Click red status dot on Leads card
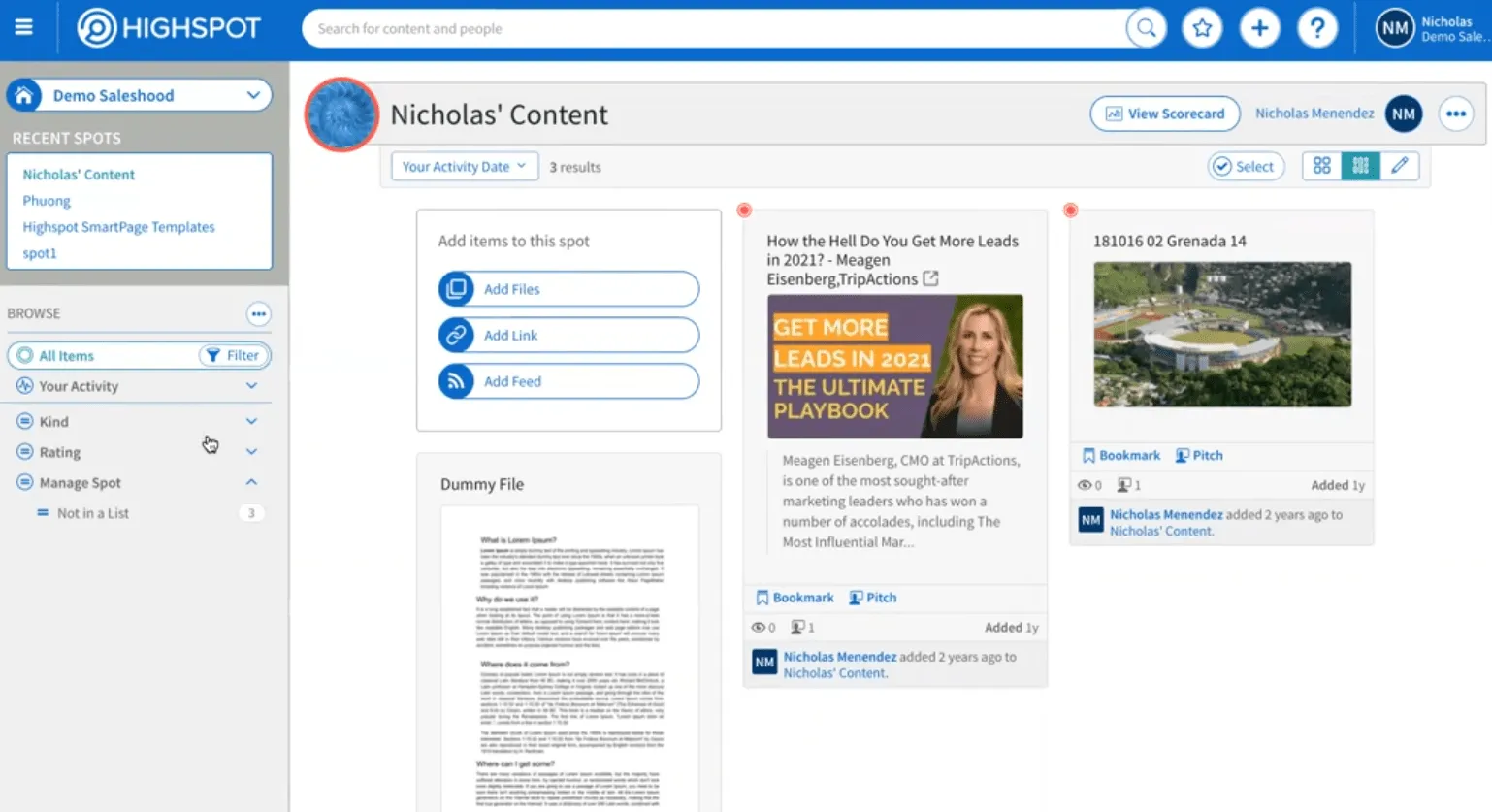 point(744,210)
